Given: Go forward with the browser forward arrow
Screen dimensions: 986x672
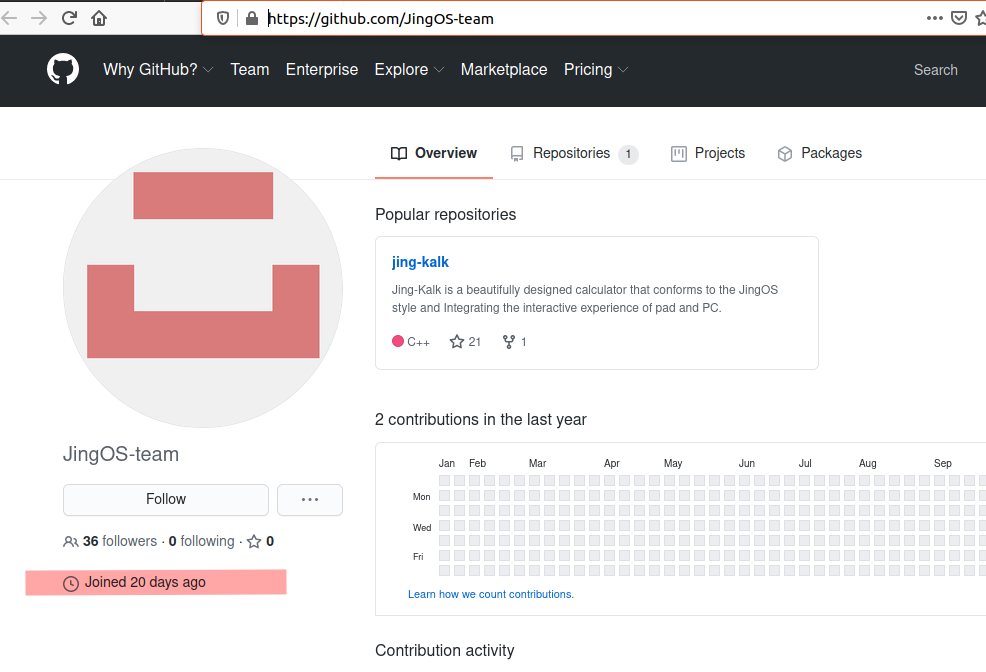Looking at the screenshot, I should [x=39, y=18].
